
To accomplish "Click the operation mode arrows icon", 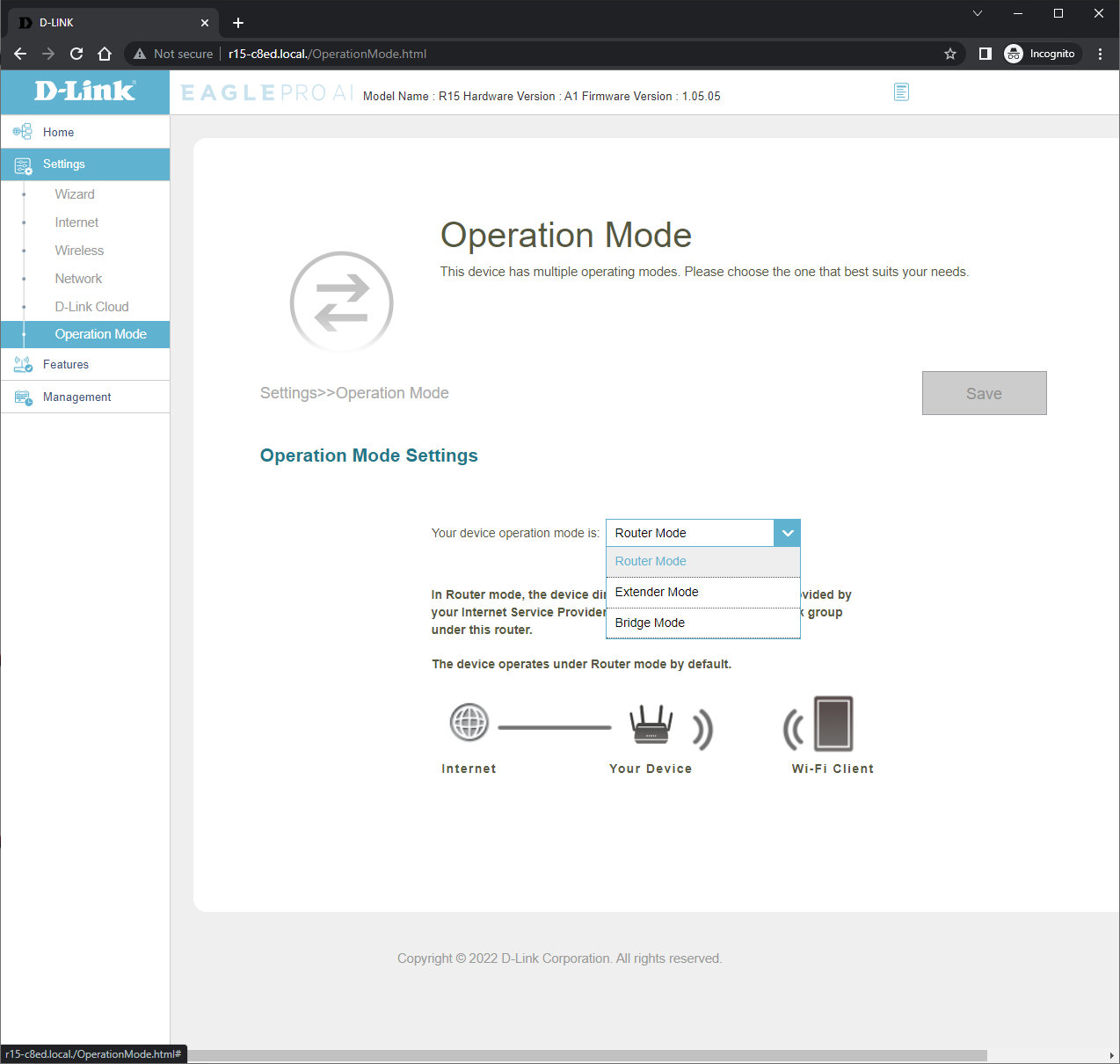I will pos(342,302).
